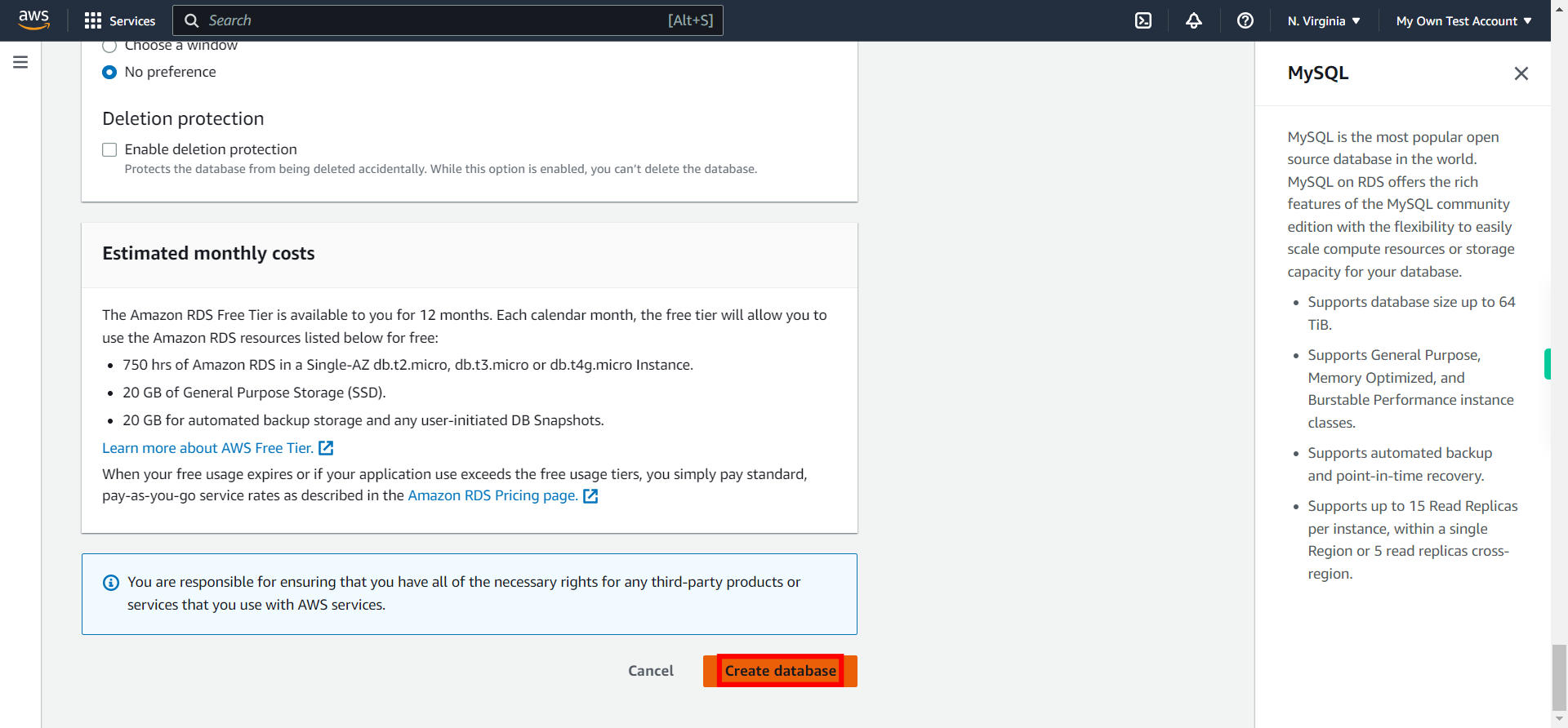Click the '750 hrs of Amazon RDS' bullet

click(x=408, y=365)
